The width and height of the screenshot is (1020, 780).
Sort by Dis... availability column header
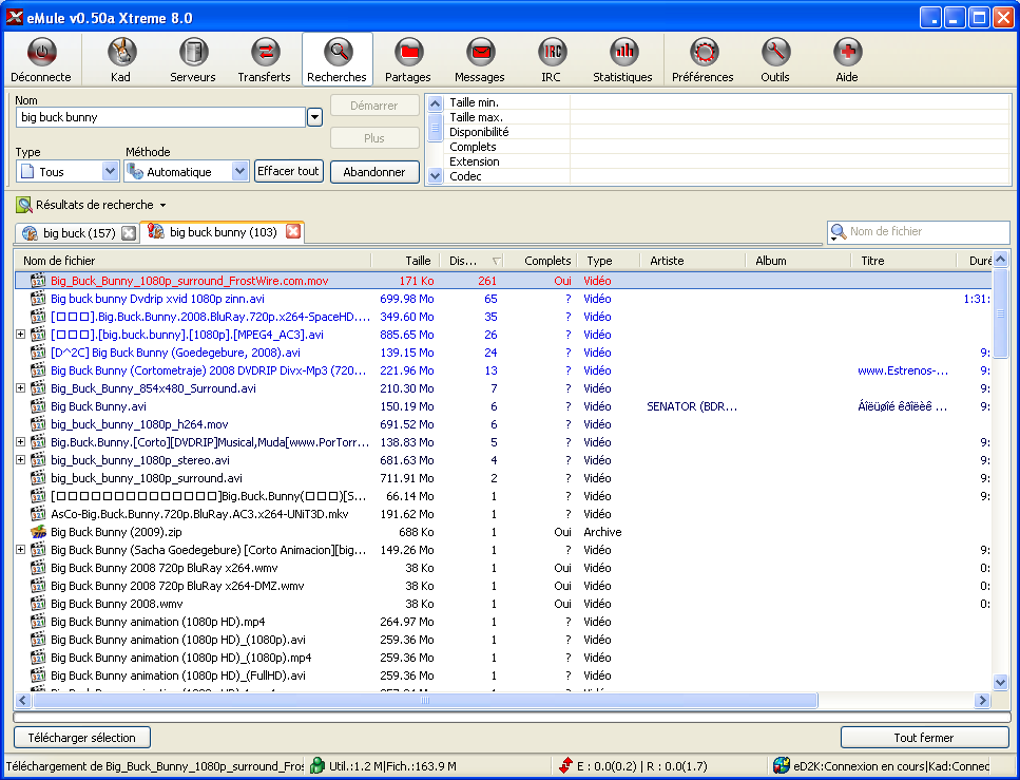pos(472,261)
